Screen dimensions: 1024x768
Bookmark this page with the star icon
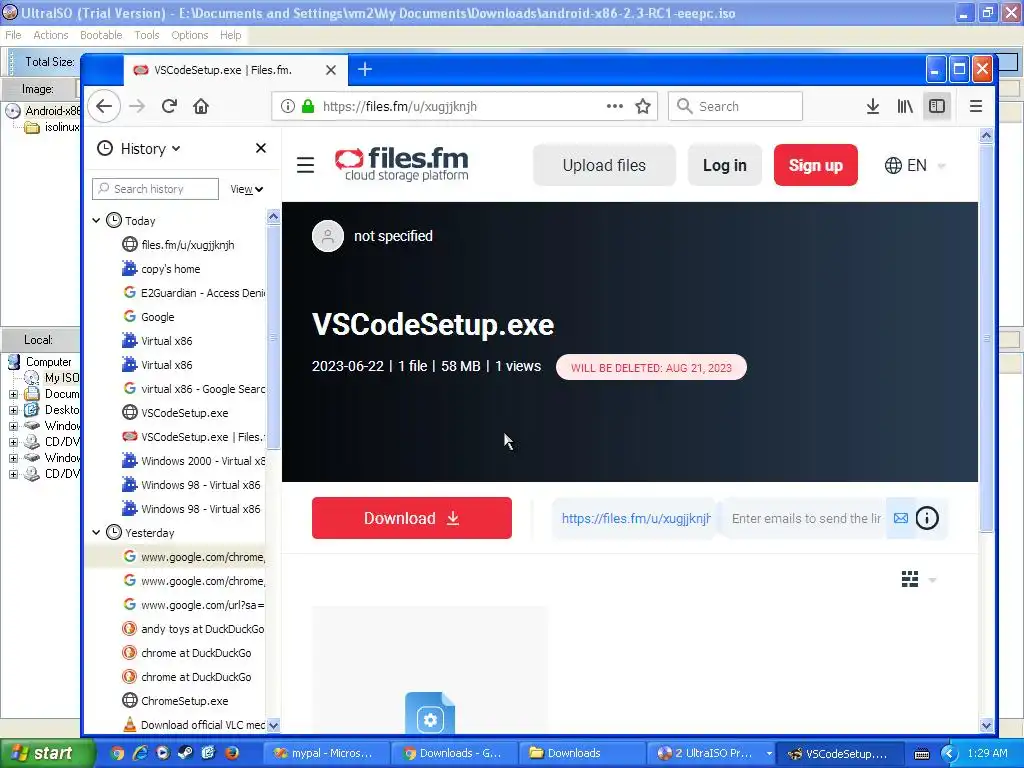643,106
